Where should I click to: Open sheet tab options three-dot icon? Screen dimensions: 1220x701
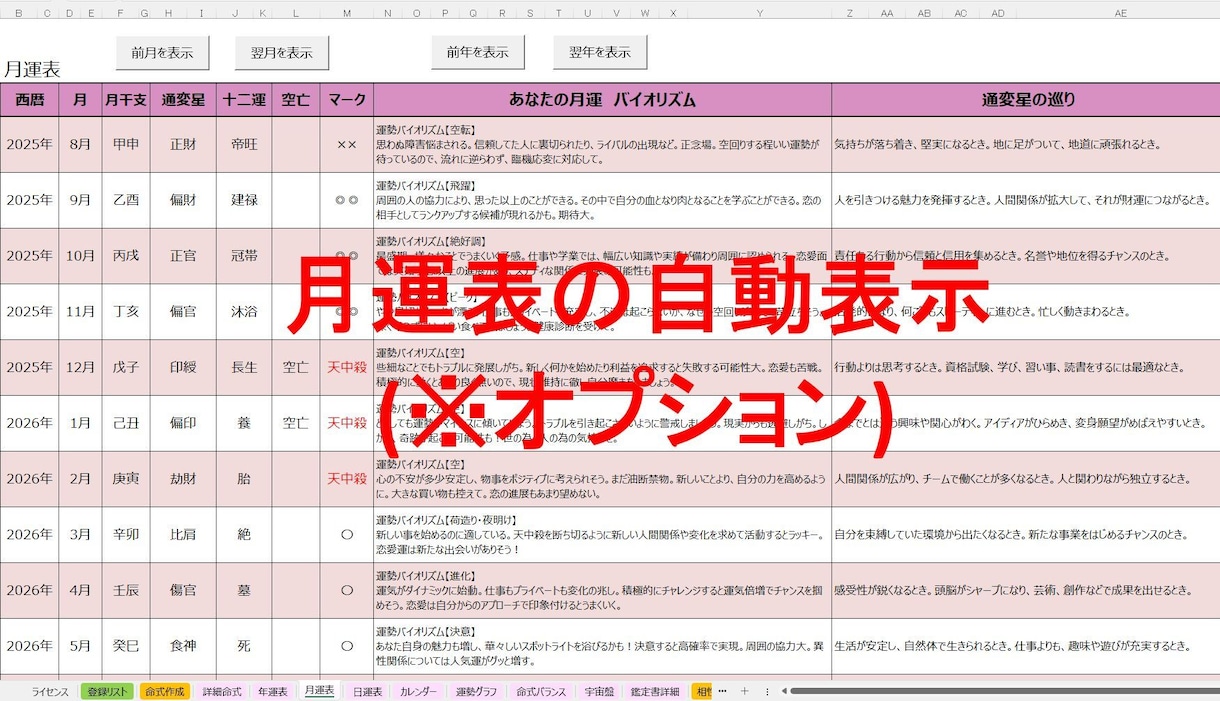click(x=767, y=691)
